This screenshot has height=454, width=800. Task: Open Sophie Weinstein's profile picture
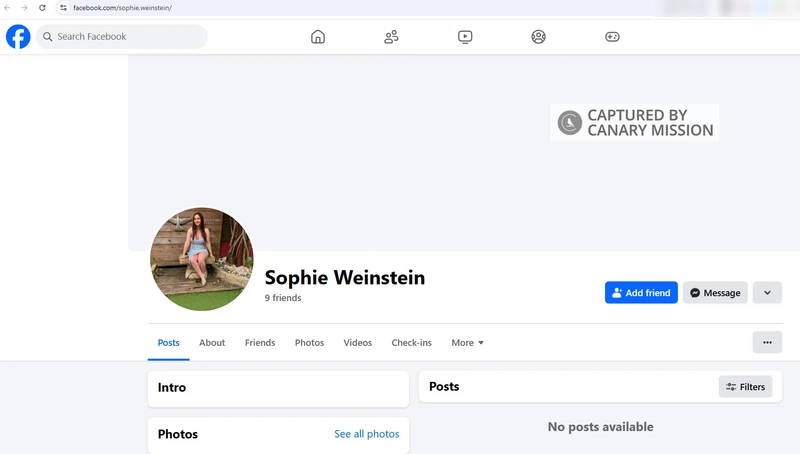tap(202, 259)
